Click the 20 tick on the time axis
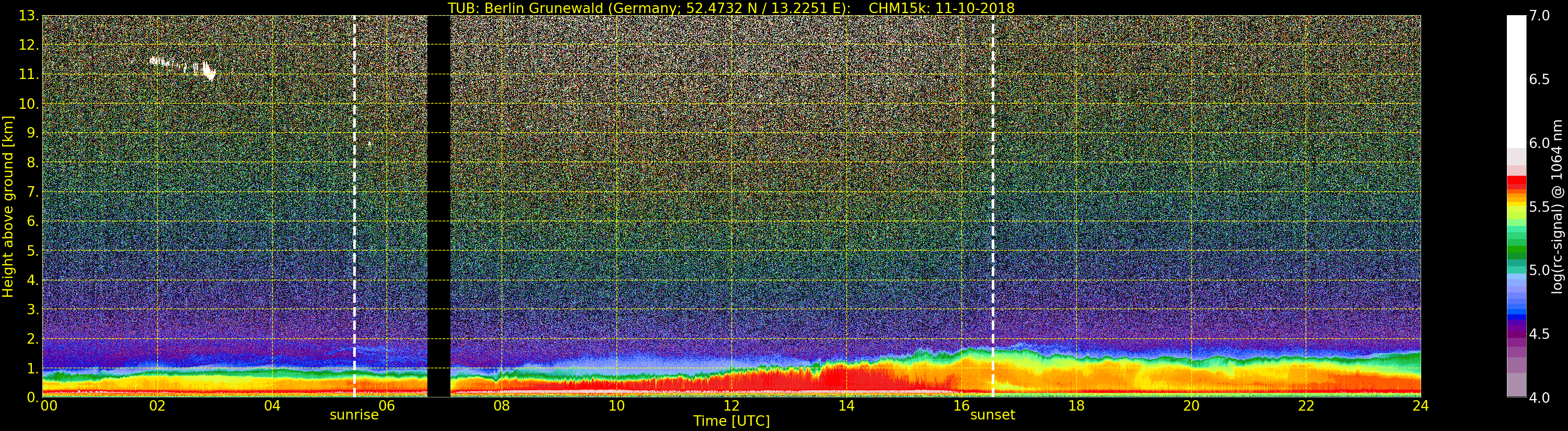Screen dimensions: 1568x431 point(1191,406)
